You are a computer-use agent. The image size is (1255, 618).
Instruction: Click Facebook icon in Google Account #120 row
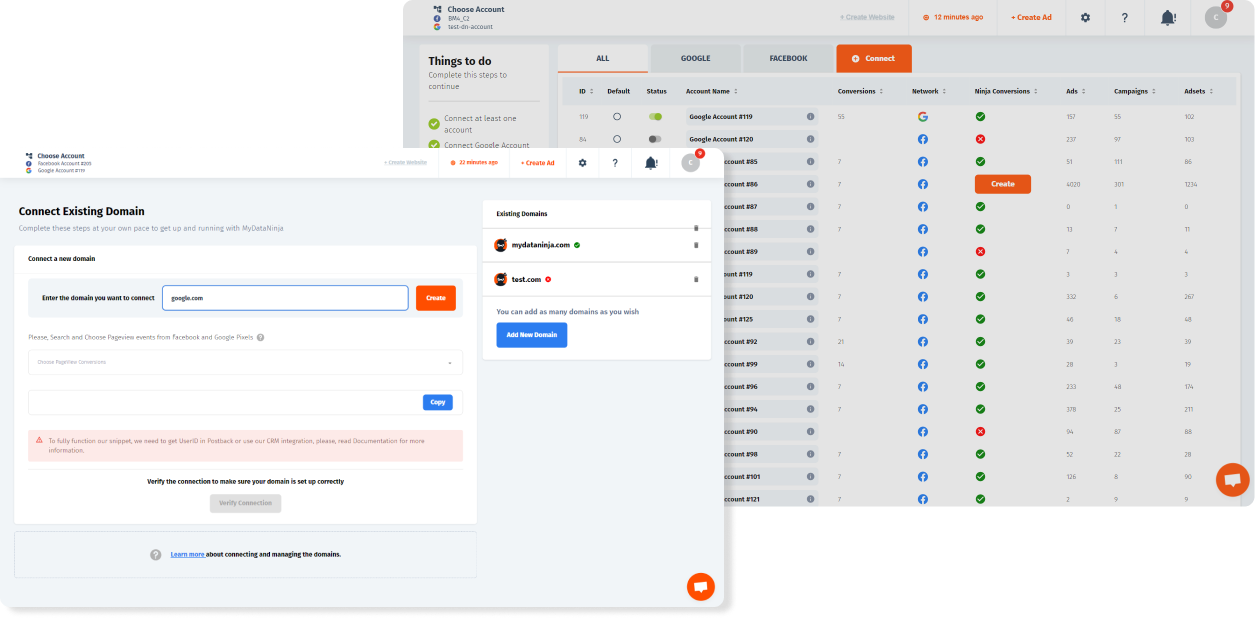[923, 139]
